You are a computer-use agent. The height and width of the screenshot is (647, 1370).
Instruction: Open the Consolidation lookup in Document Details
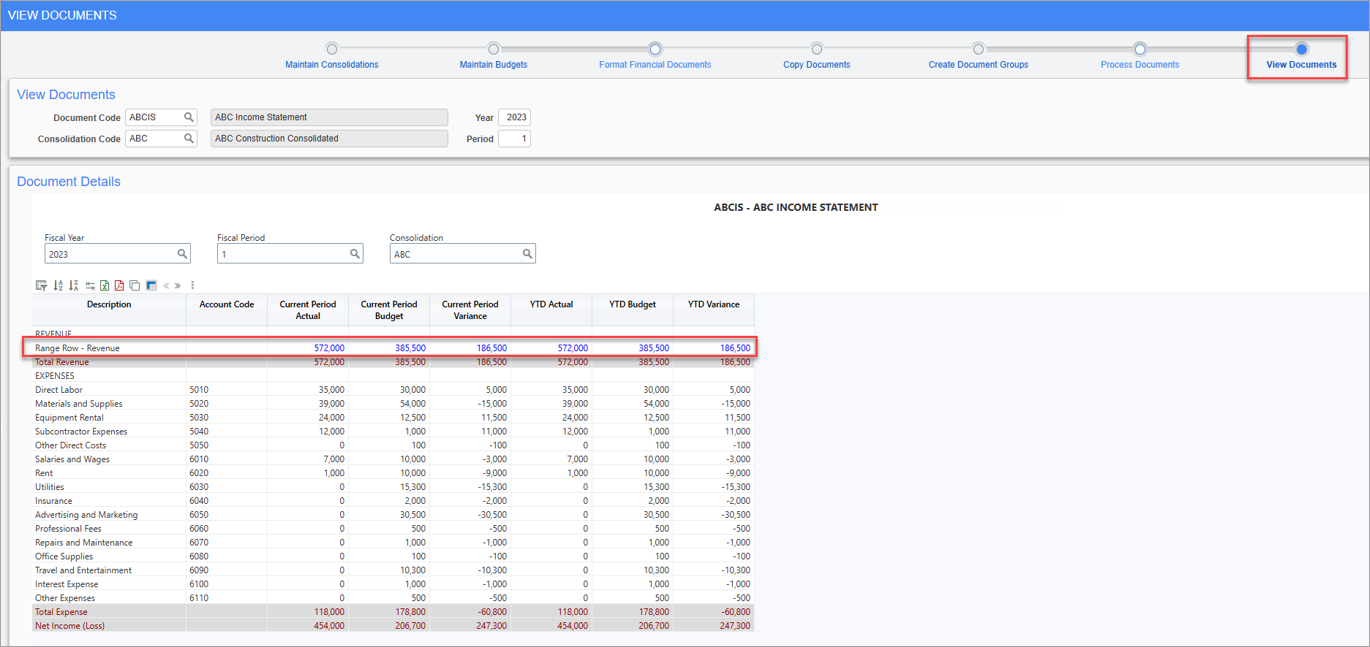click(x=528, y=253)
